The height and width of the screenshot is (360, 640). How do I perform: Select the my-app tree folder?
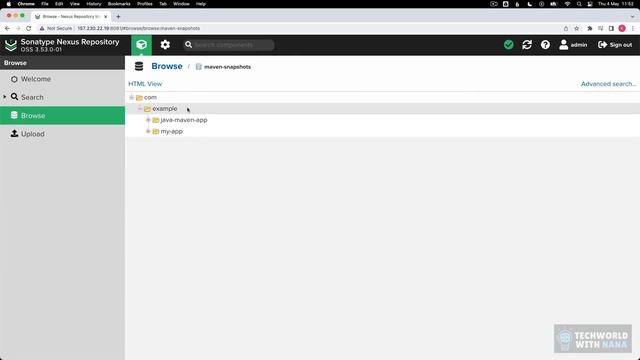pos(171,131)
